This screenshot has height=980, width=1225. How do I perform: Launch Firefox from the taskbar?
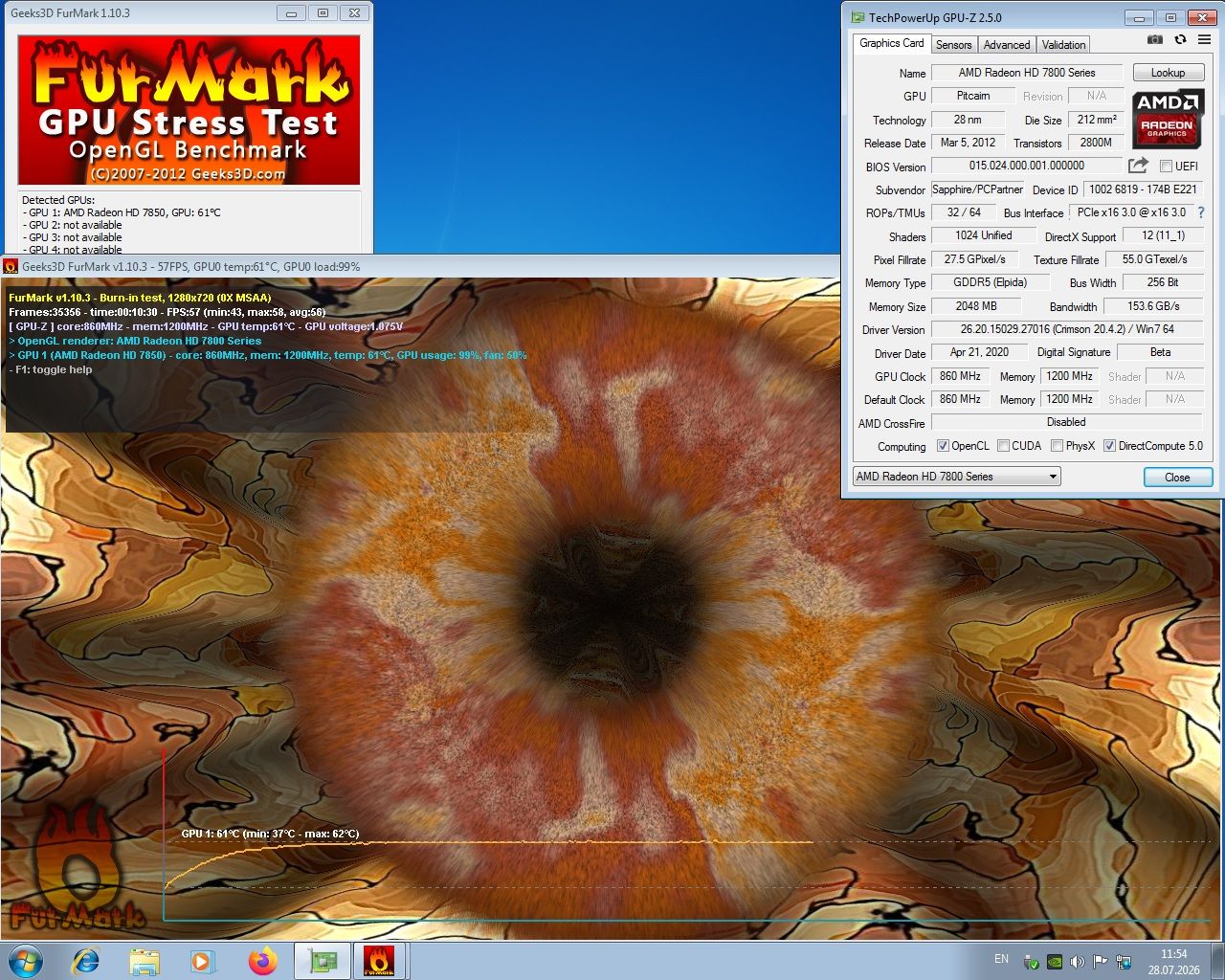pyautogui.click(x=261, y=960)
